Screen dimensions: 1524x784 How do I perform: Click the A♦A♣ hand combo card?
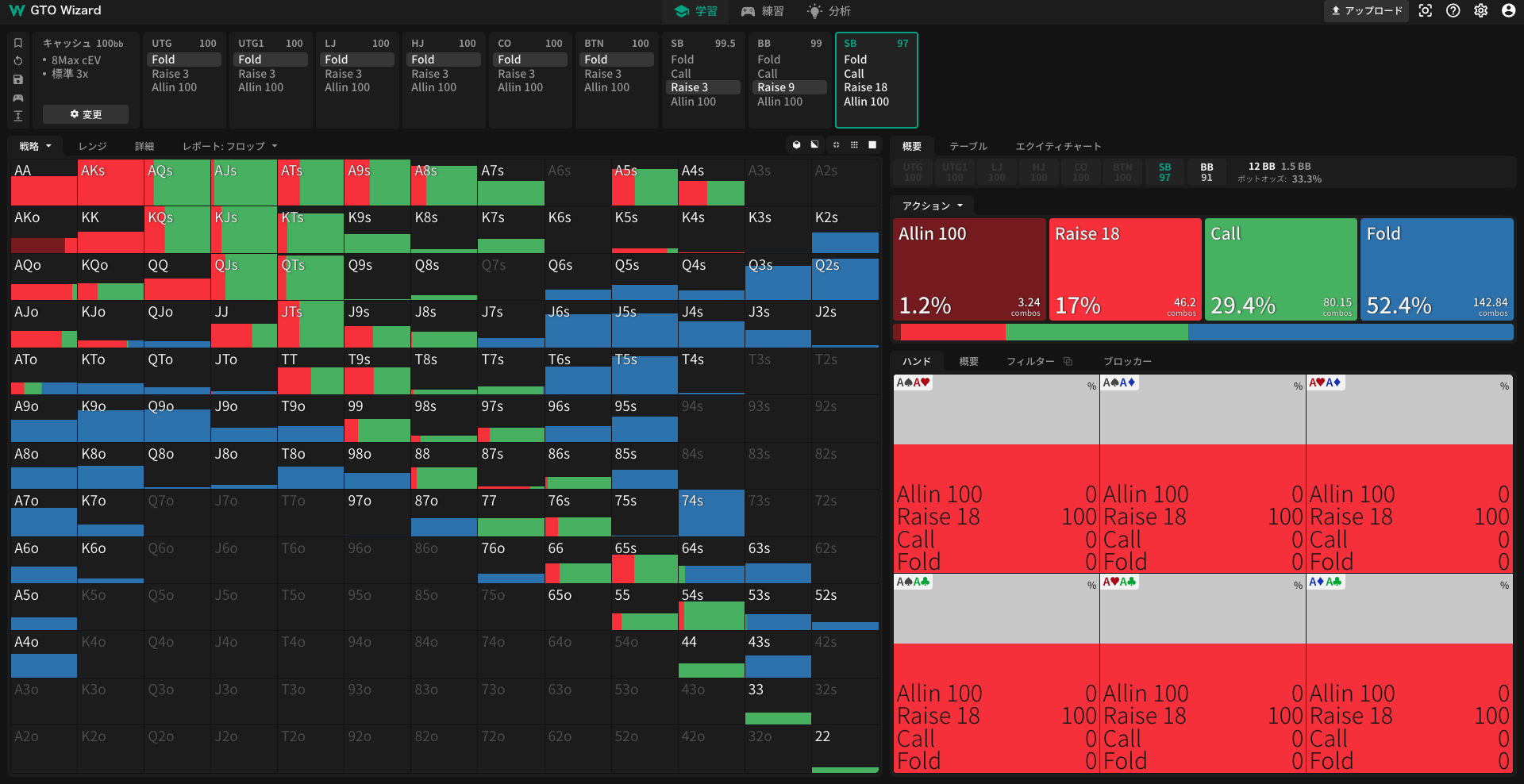point(1409,673)
